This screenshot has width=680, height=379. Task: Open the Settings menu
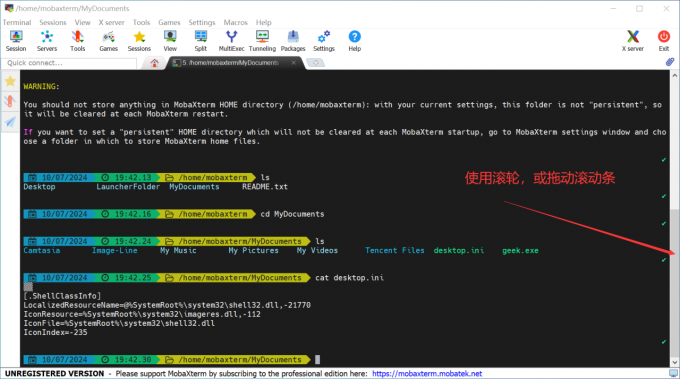[202, 23]
